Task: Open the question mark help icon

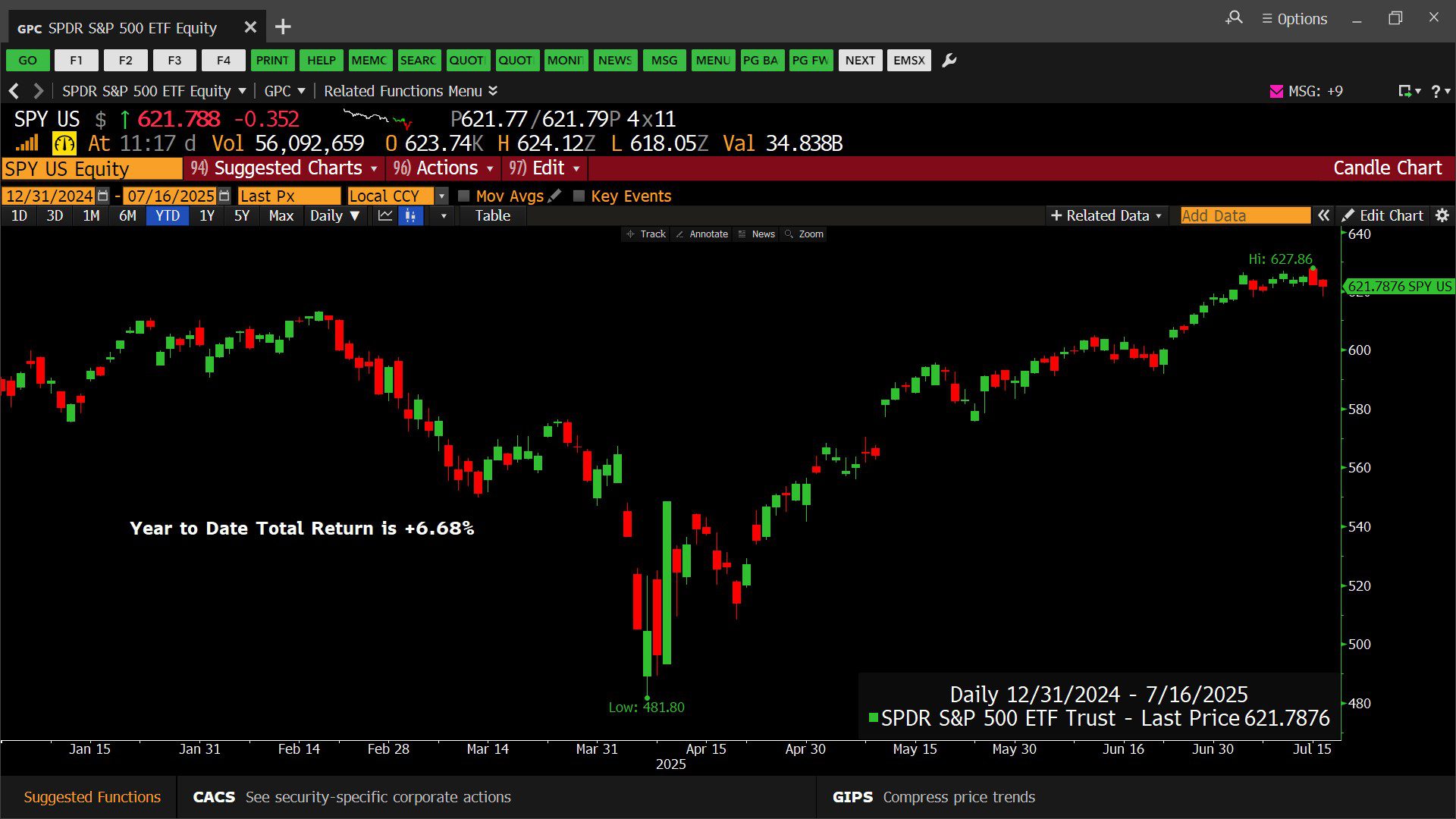Action: click(1436, 92)
